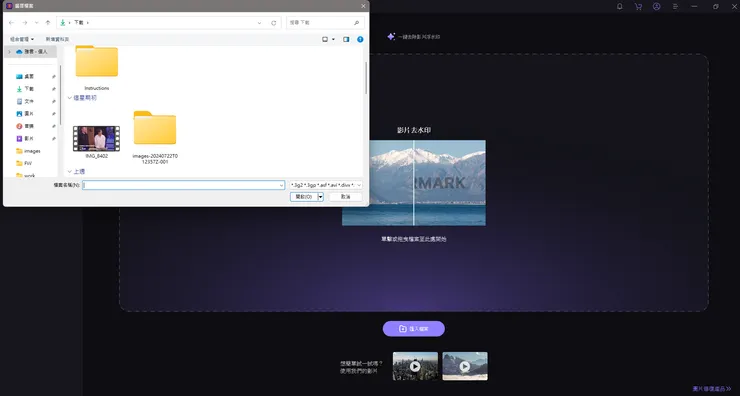Screen dimensions: 740x396
Task: Click the magnifier search icon
Action: pos(356,23)
